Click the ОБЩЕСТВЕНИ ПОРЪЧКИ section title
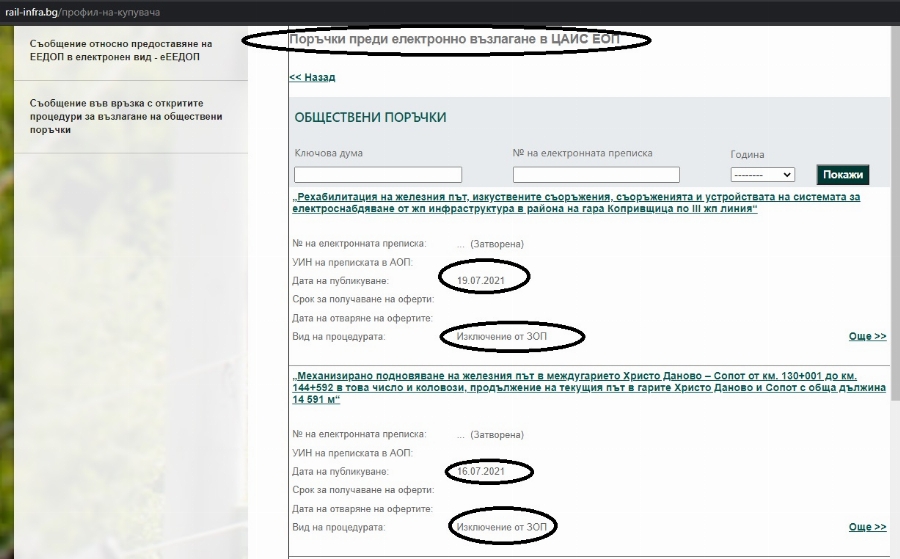900x559 pixels. [x=370, y=117]
